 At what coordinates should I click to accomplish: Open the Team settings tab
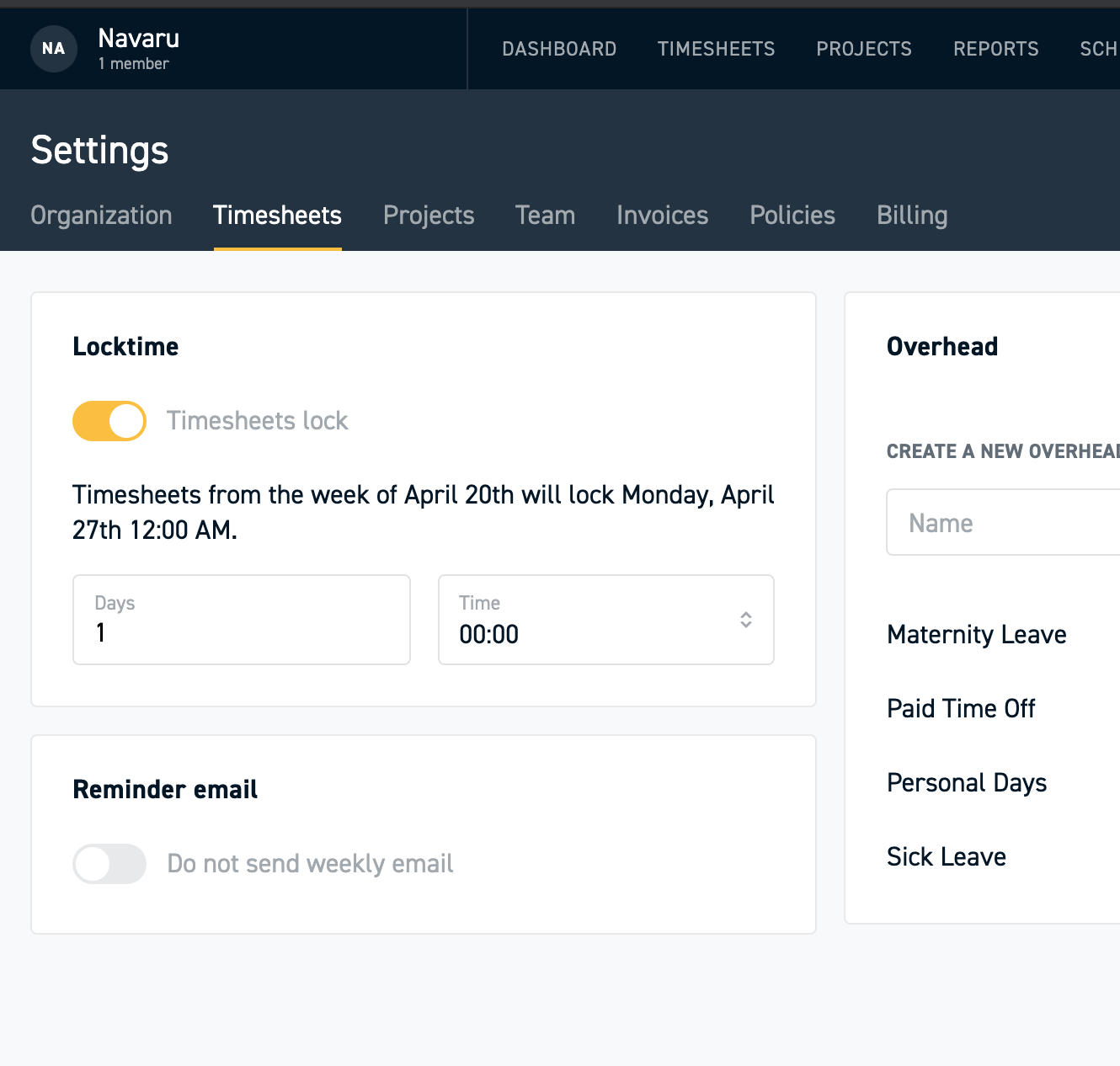pyautogui.click(x=545, y=215)
